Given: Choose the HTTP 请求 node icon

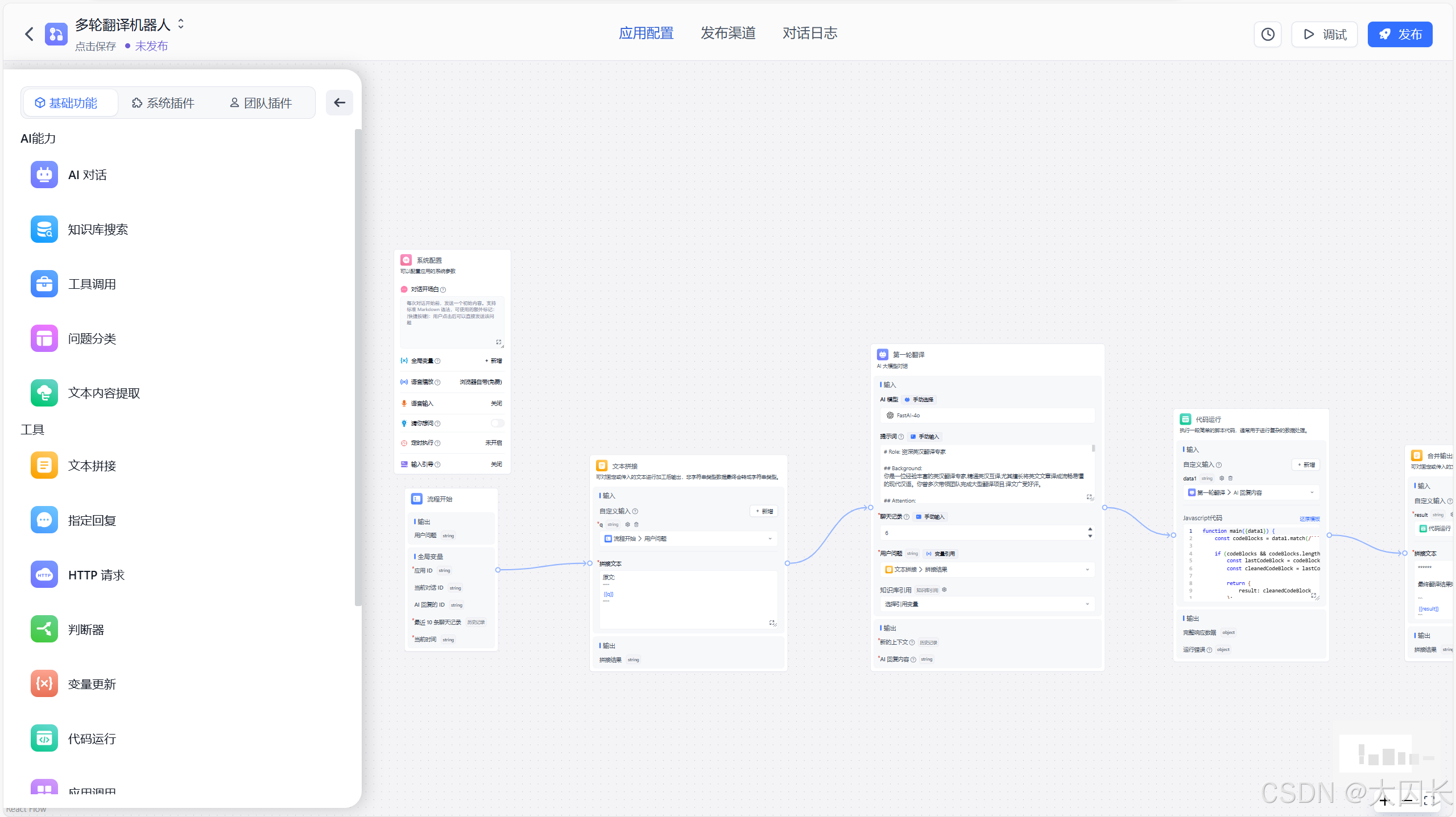Looking at the screenshot, I should tap(44, 575).
